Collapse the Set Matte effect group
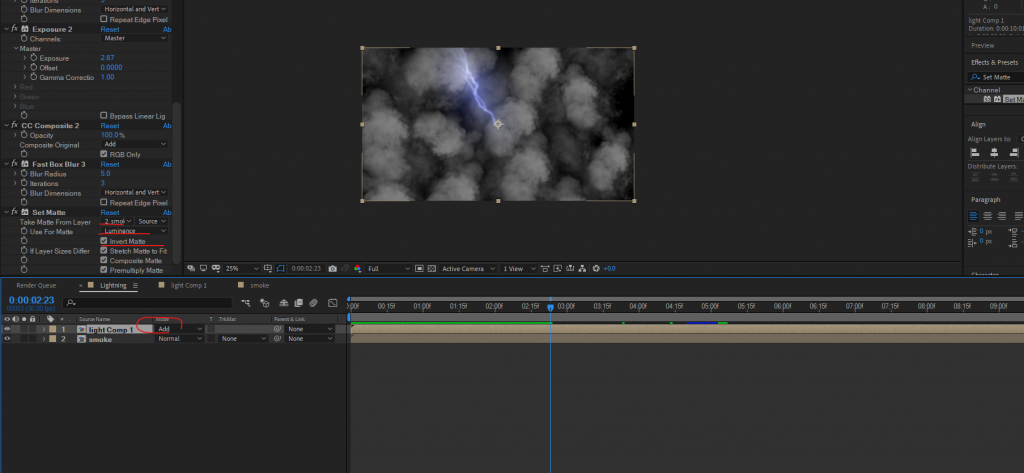This screenshot has width=1024, height=473. (x=6, y=212)
